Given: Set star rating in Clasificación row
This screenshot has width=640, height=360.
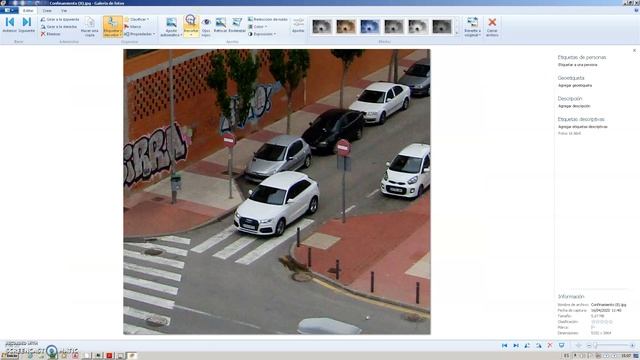Looking at the screenshot, I should tap(602, 322).
